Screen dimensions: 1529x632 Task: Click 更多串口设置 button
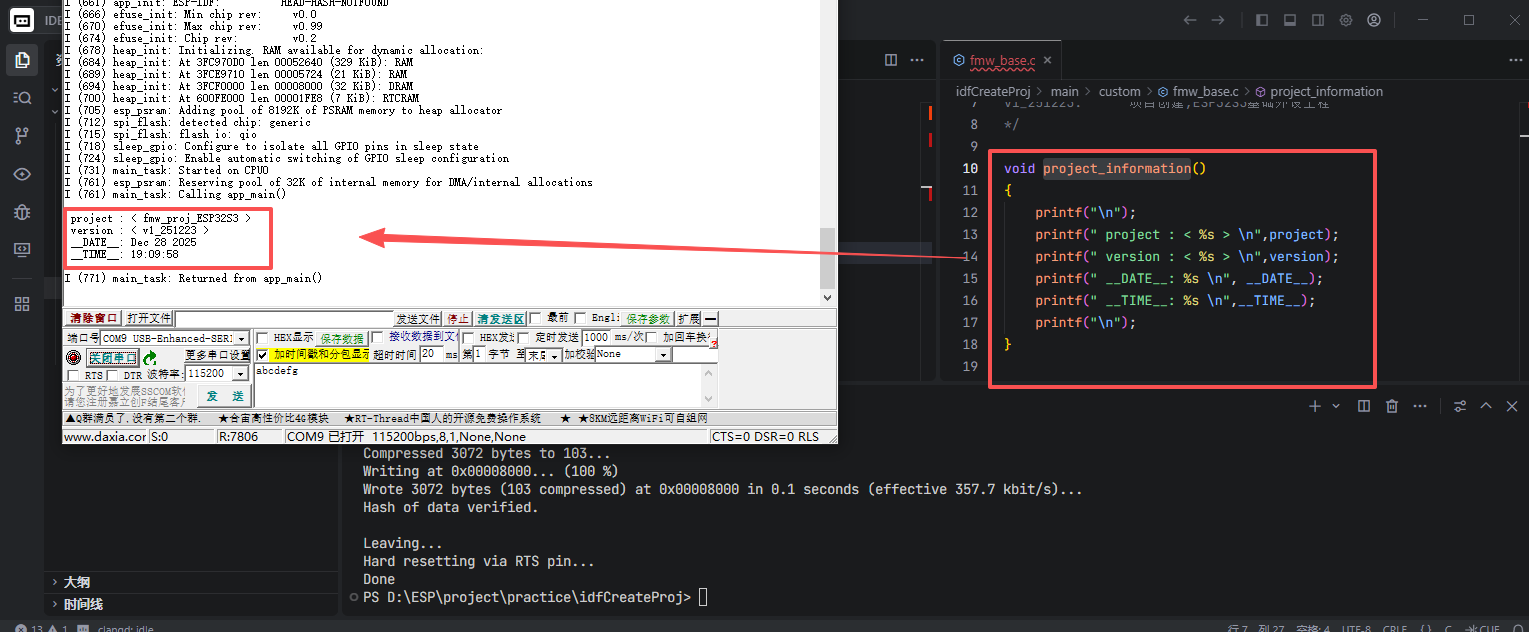coord(217,355)
